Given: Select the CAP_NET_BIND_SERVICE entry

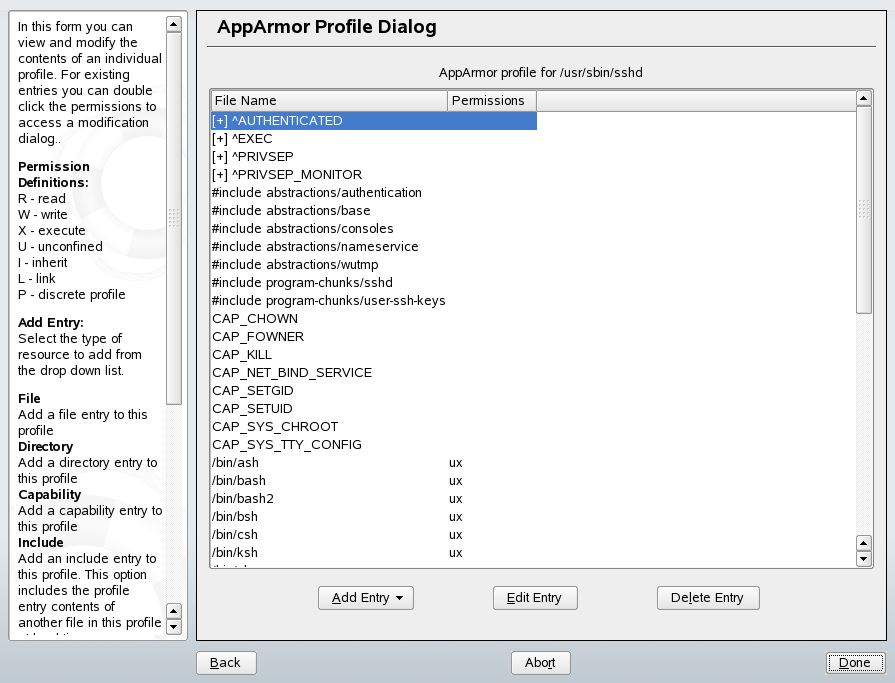Looking at the screenshot, I should click(292, 372).
